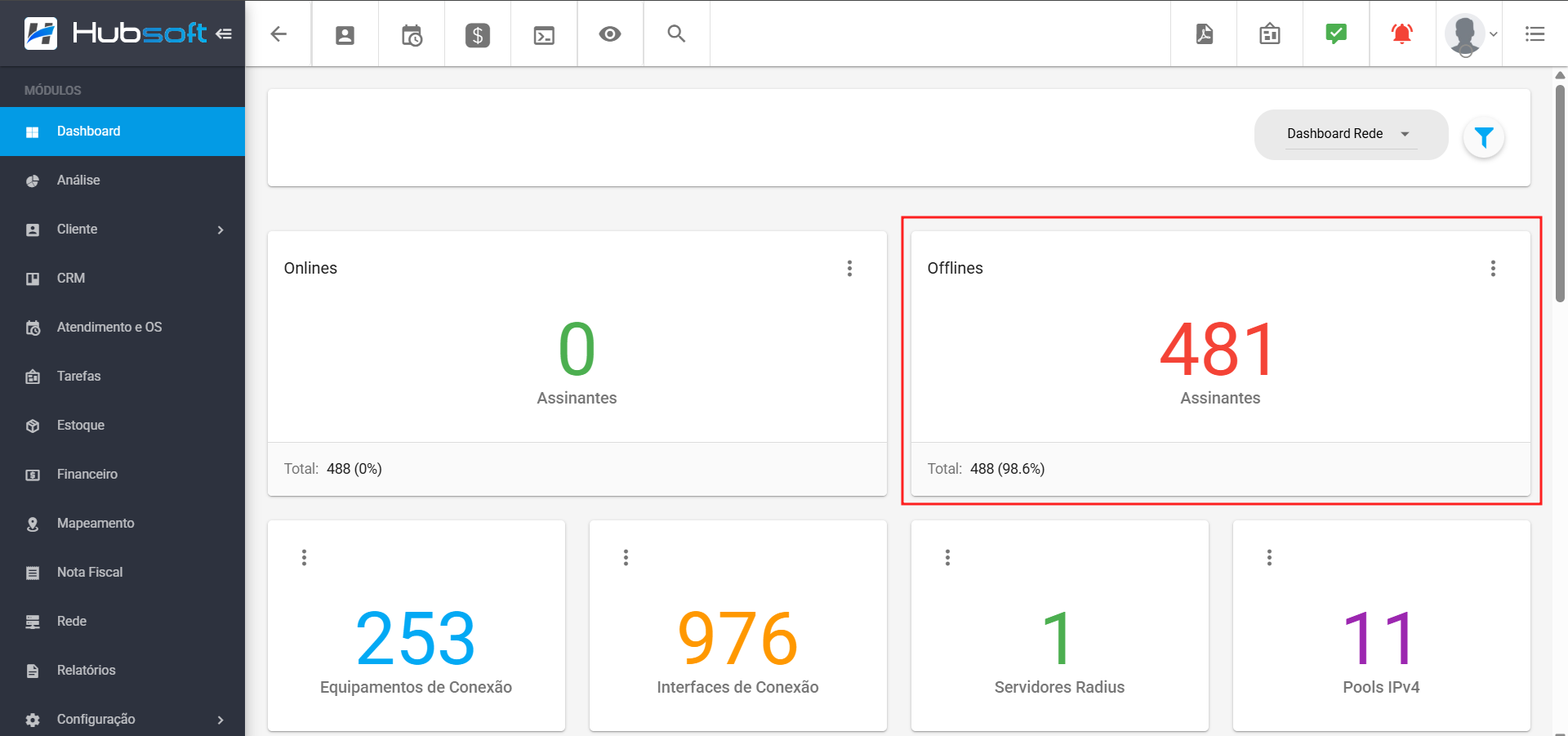Open the search magnifier icon
Viewport: 1568px width, 736px height.
[676, 33]
